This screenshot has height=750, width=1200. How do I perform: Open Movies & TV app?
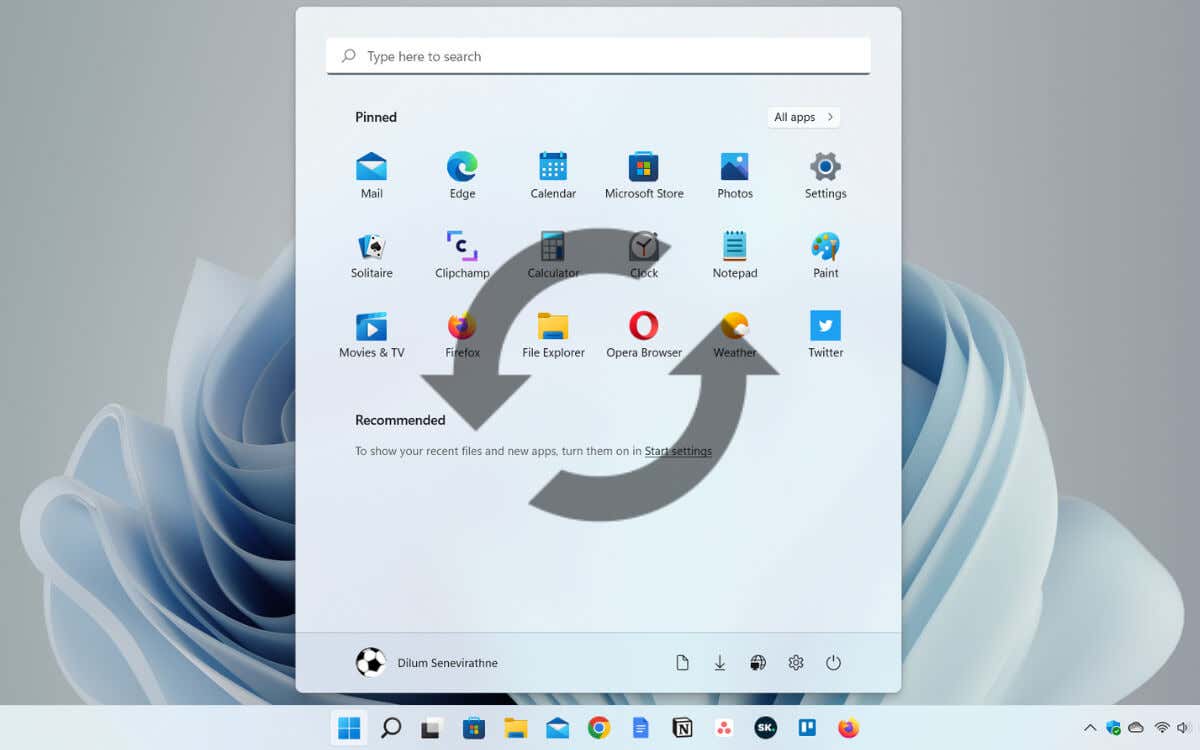point(372,334)
